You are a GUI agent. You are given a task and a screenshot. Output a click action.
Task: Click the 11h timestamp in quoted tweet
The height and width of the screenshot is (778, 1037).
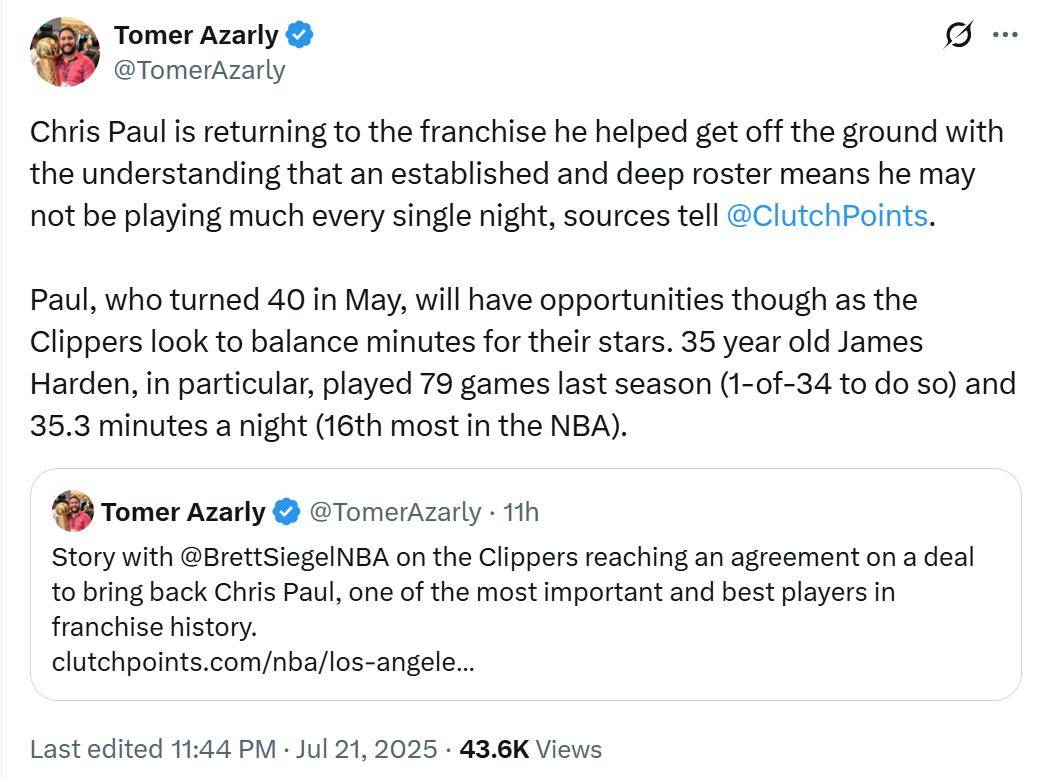521,512
